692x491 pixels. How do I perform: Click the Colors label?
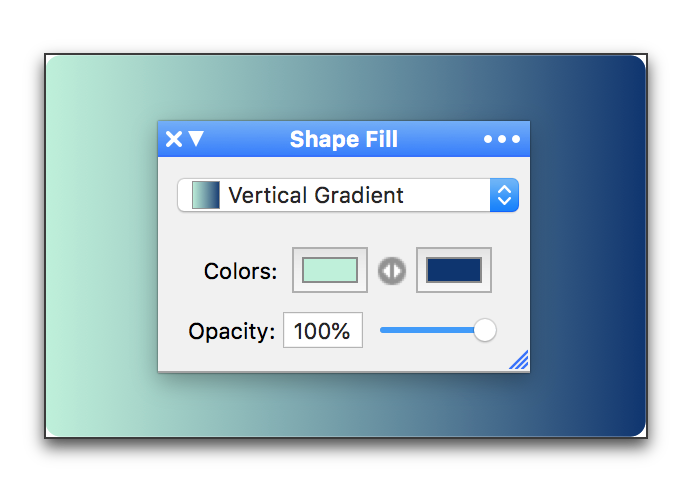pos(241,271)
